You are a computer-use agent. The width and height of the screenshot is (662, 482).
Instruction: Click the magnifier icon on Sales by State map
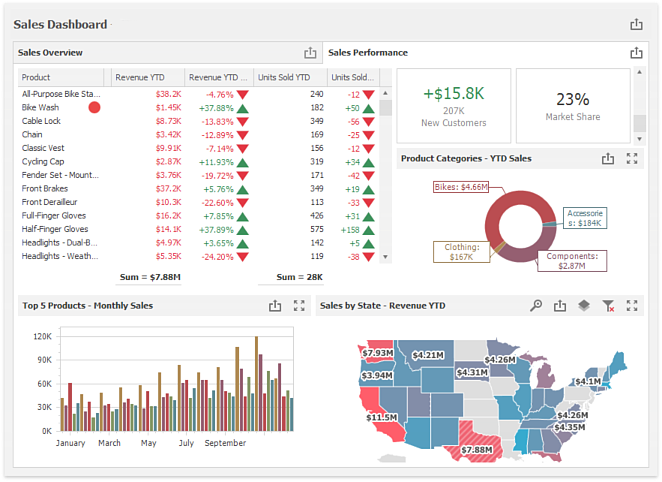click(x=536, y=306)
